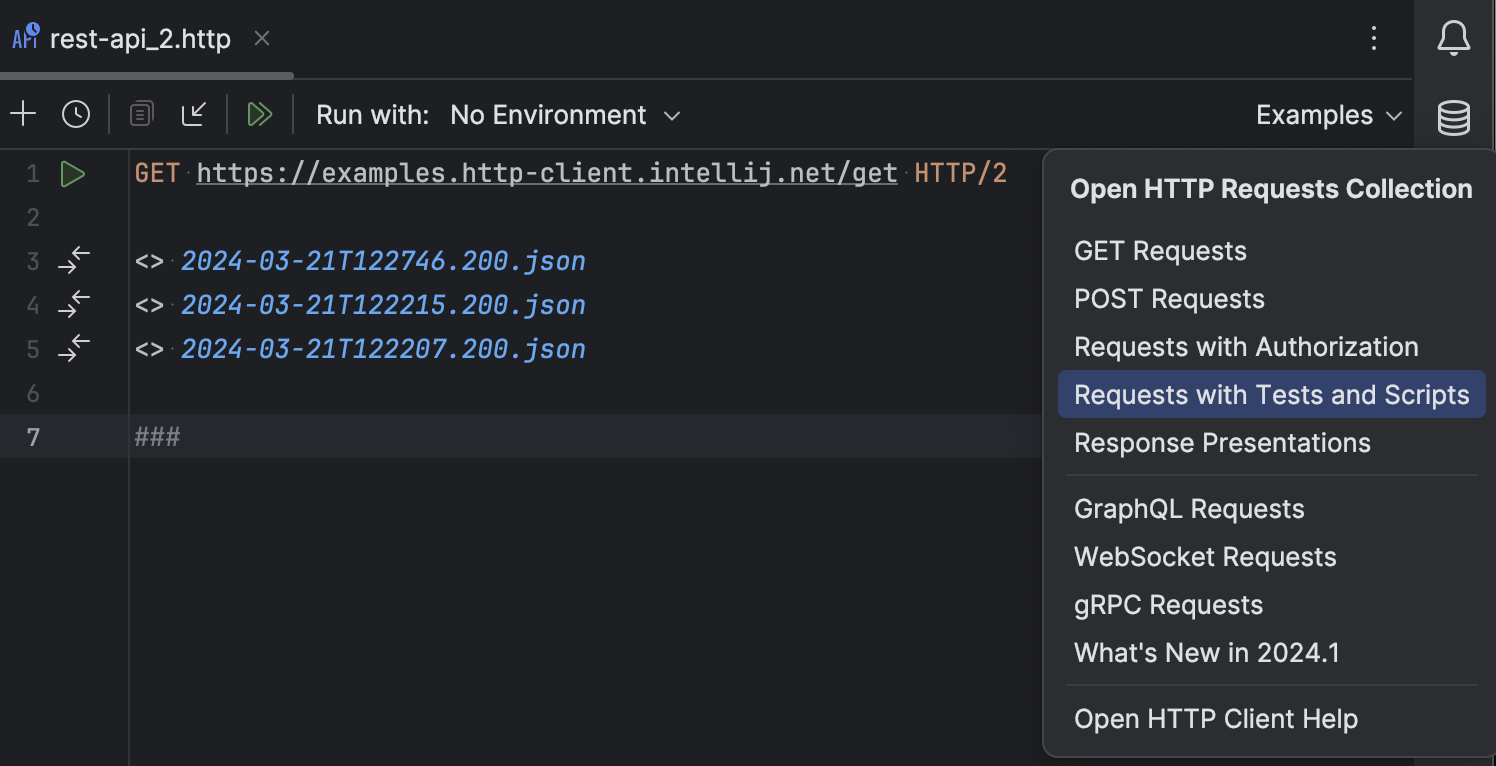Create new request with the plus icon

(23, 113)
